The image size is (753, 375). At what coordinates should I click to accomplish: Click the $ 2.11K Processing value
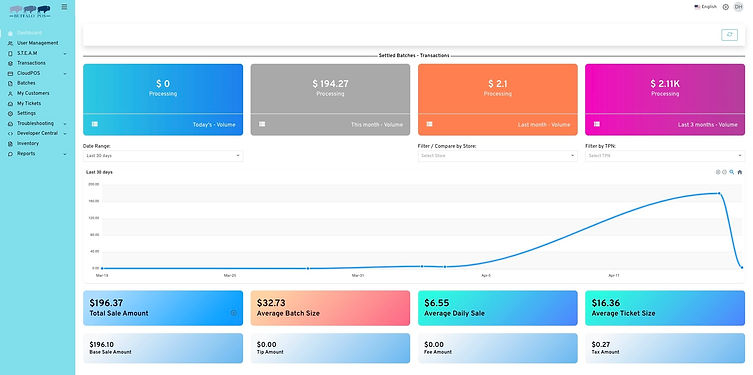click(665, 84)
